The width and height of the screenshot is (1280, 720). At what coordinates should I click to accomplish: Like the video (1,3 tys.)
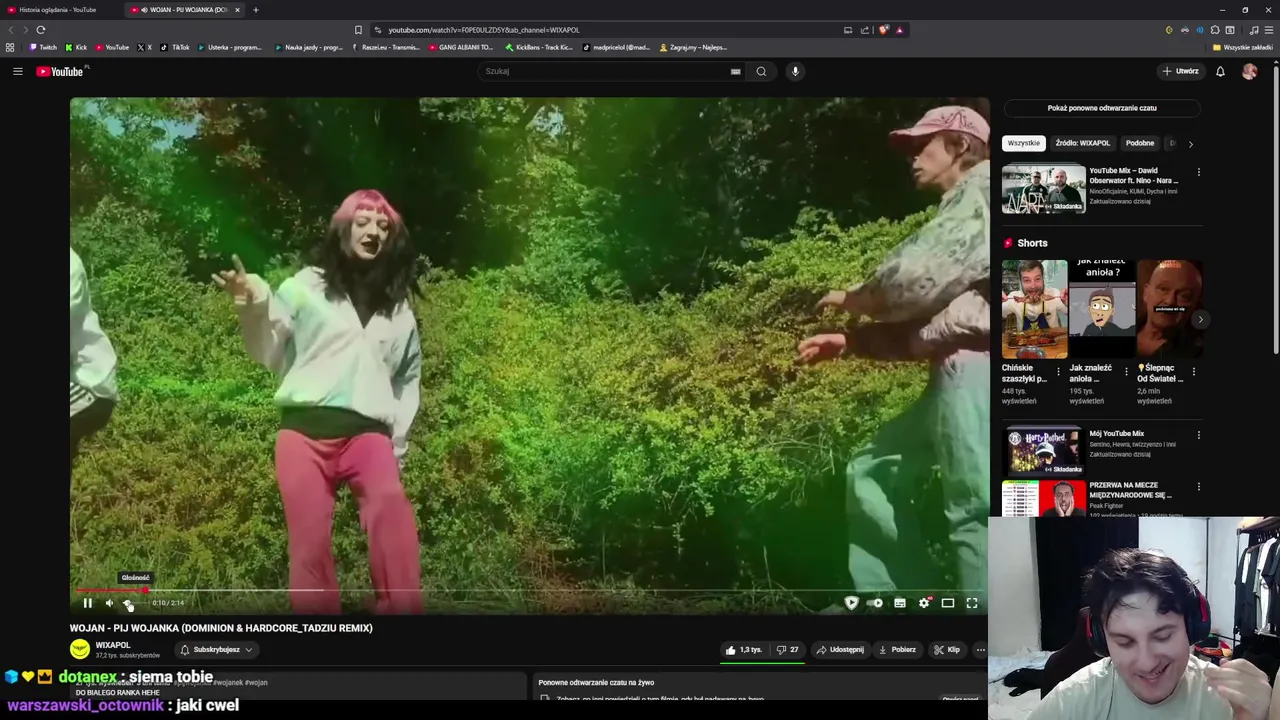coord(744,650)
